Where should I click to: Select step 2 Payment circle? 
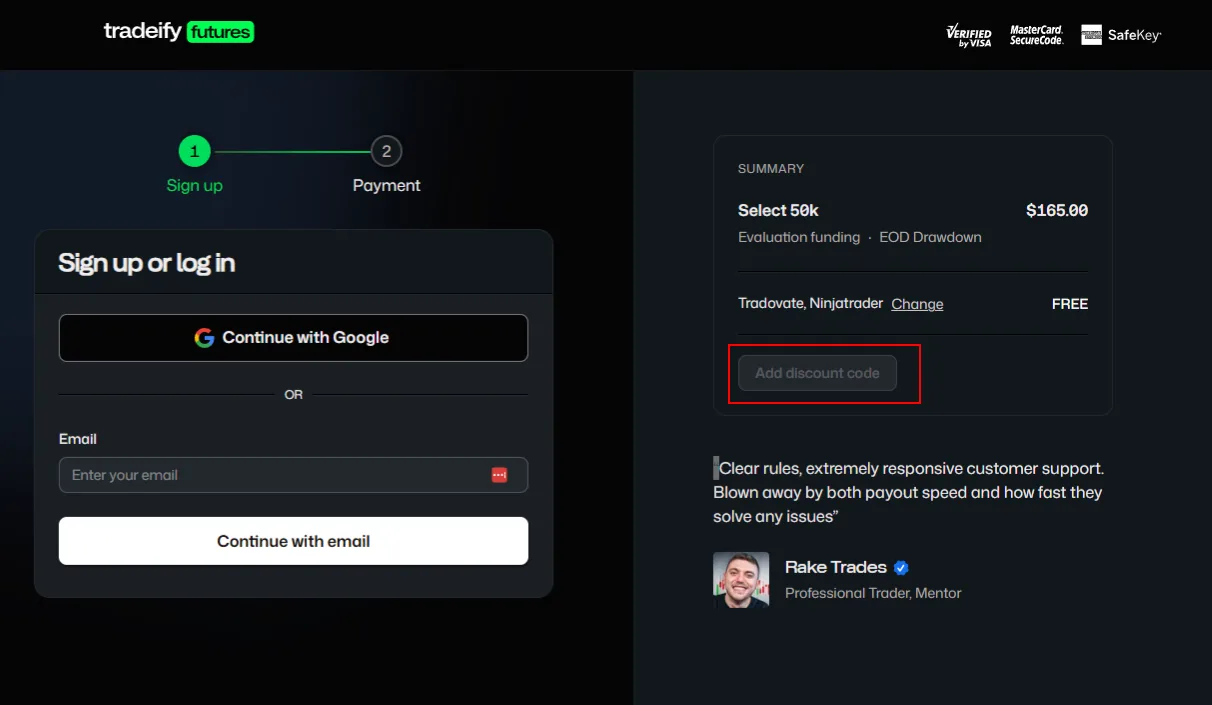coord(386,152)
